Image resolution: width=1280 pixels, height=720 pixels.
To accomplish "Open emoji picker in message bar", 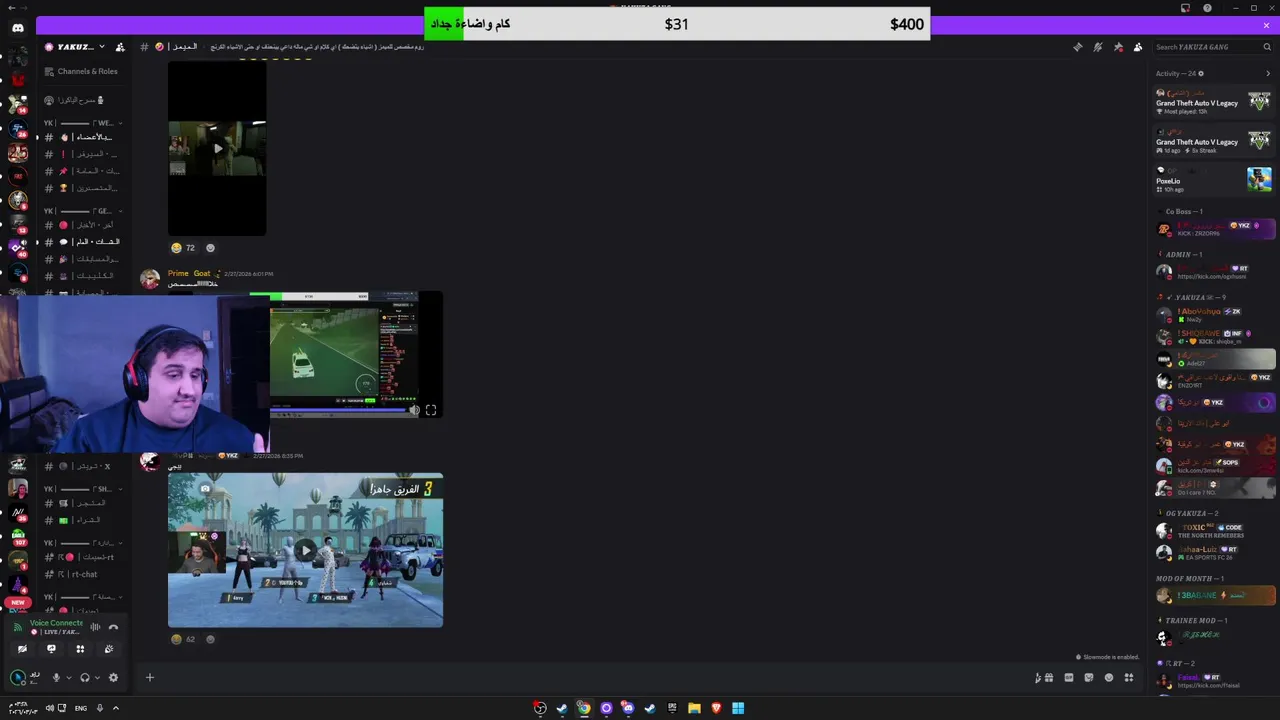I will click(1109, 677).
